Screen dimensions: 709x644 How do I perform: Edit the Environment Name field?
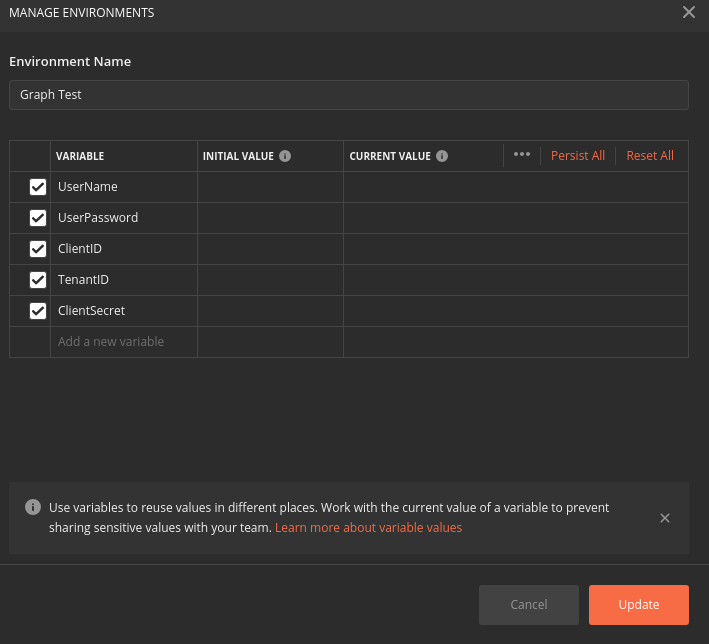tap(348, 95)
